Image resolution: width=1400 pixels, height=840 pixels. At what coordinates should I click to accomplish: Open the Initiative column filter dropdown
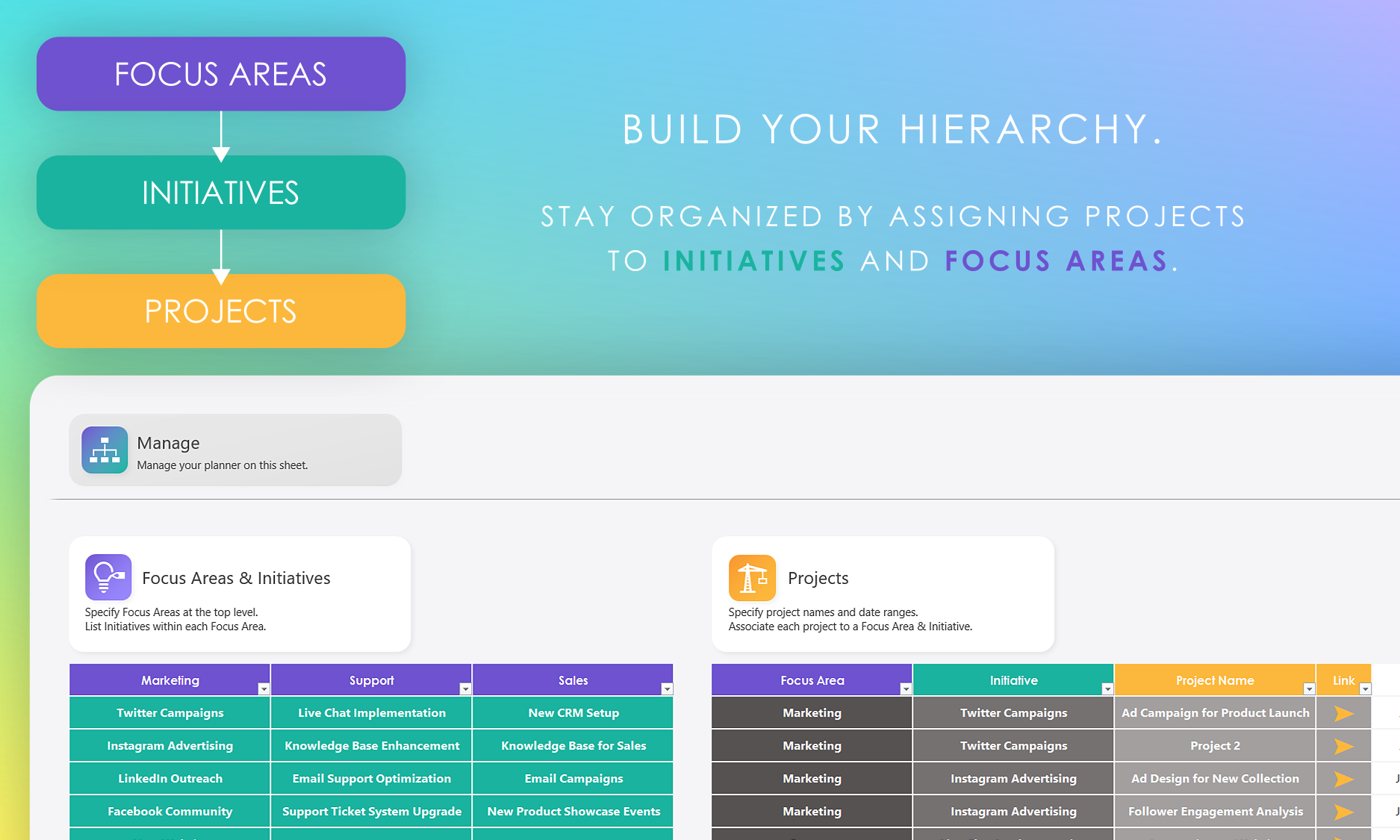[1107, 689]
